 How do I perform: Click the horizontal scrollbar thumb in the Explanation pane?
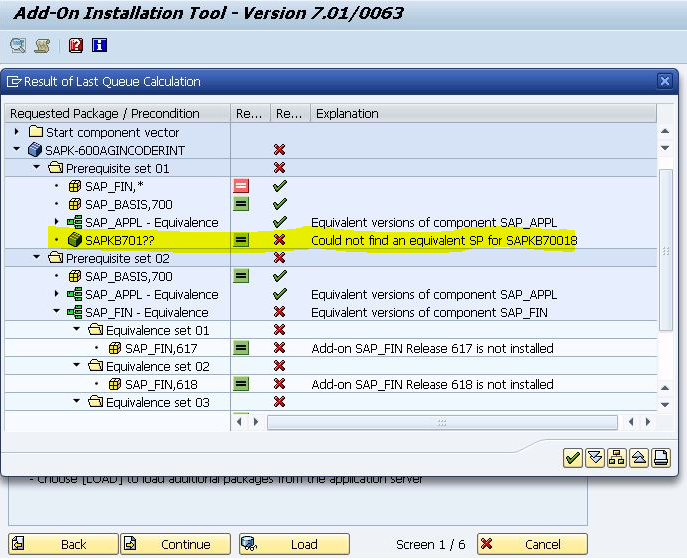click(442, 422)
